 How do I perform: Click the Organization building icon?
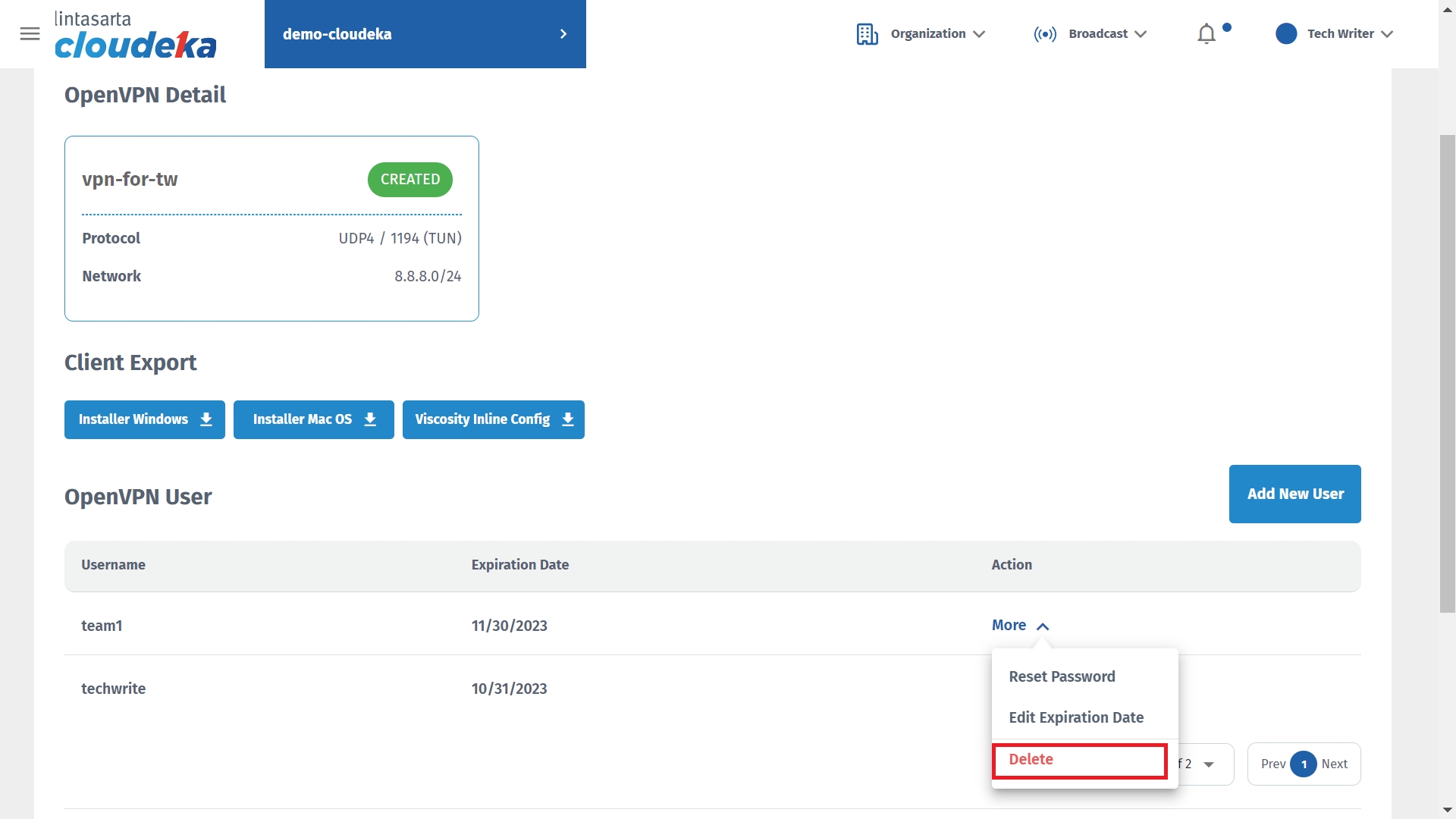pos(867,34)
